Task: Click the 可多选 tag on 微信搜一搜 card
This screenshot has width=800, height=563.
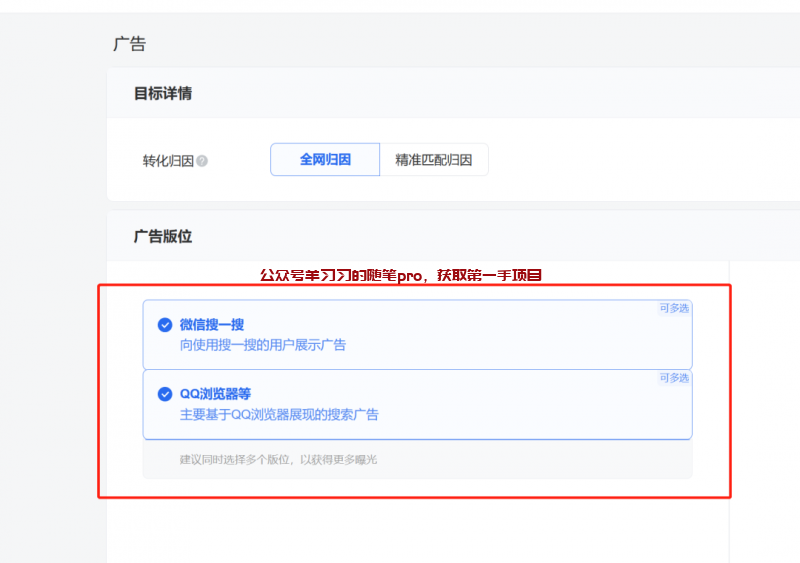Action: (674, 308)
